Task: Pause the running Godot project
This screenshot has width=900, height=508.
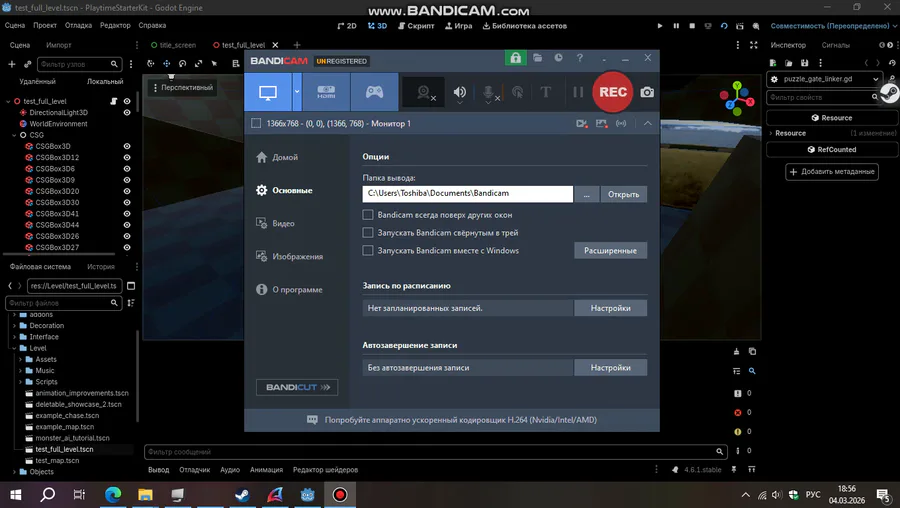Action: (x=676, y=26)
